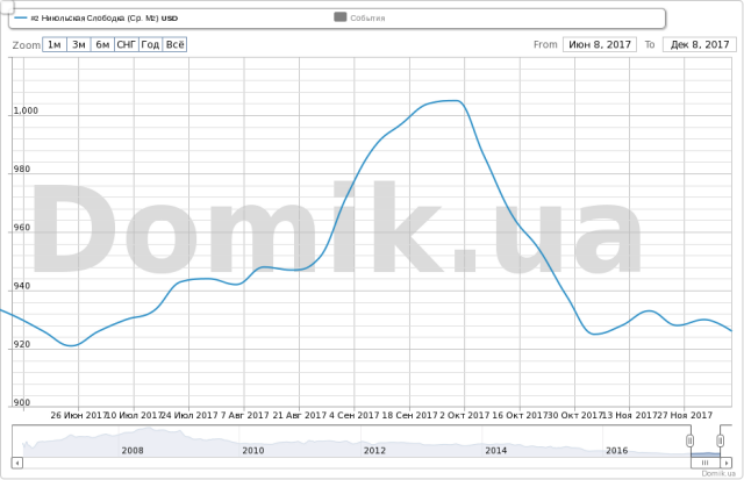Viewport: 744px width, 480px height.
Task: Click the 26 Июн 2017 axis label
Action: coord(79,415)
